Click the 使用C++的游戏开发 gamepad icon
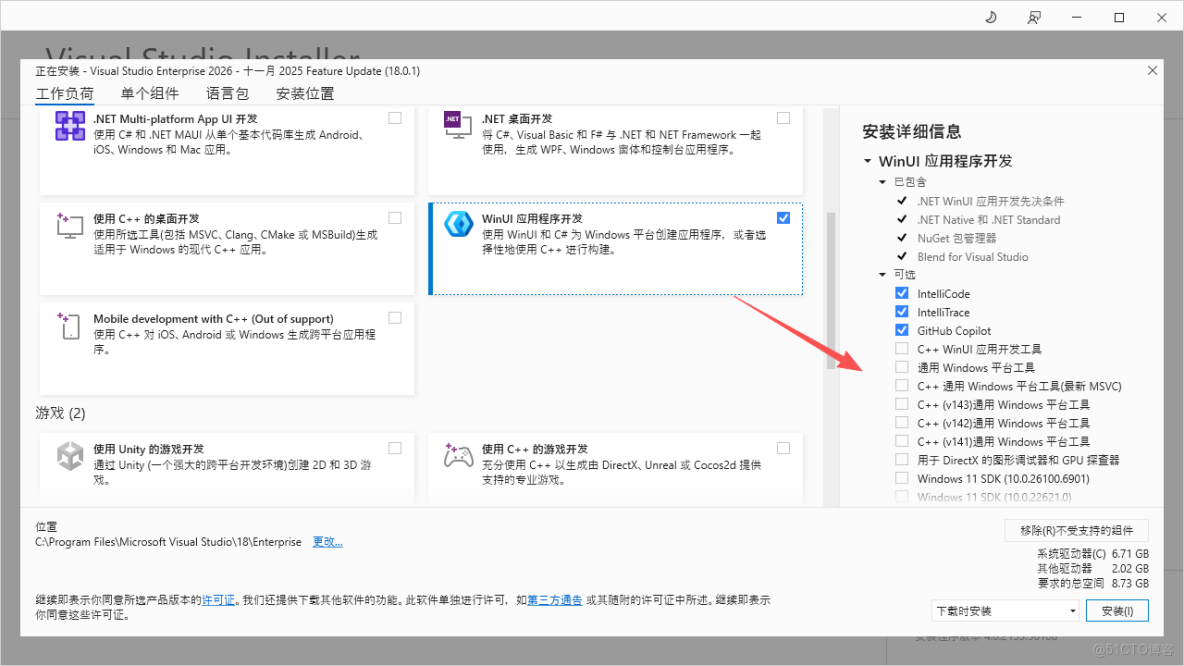Viewport: 1184px width, 666px height. [458, 457]
